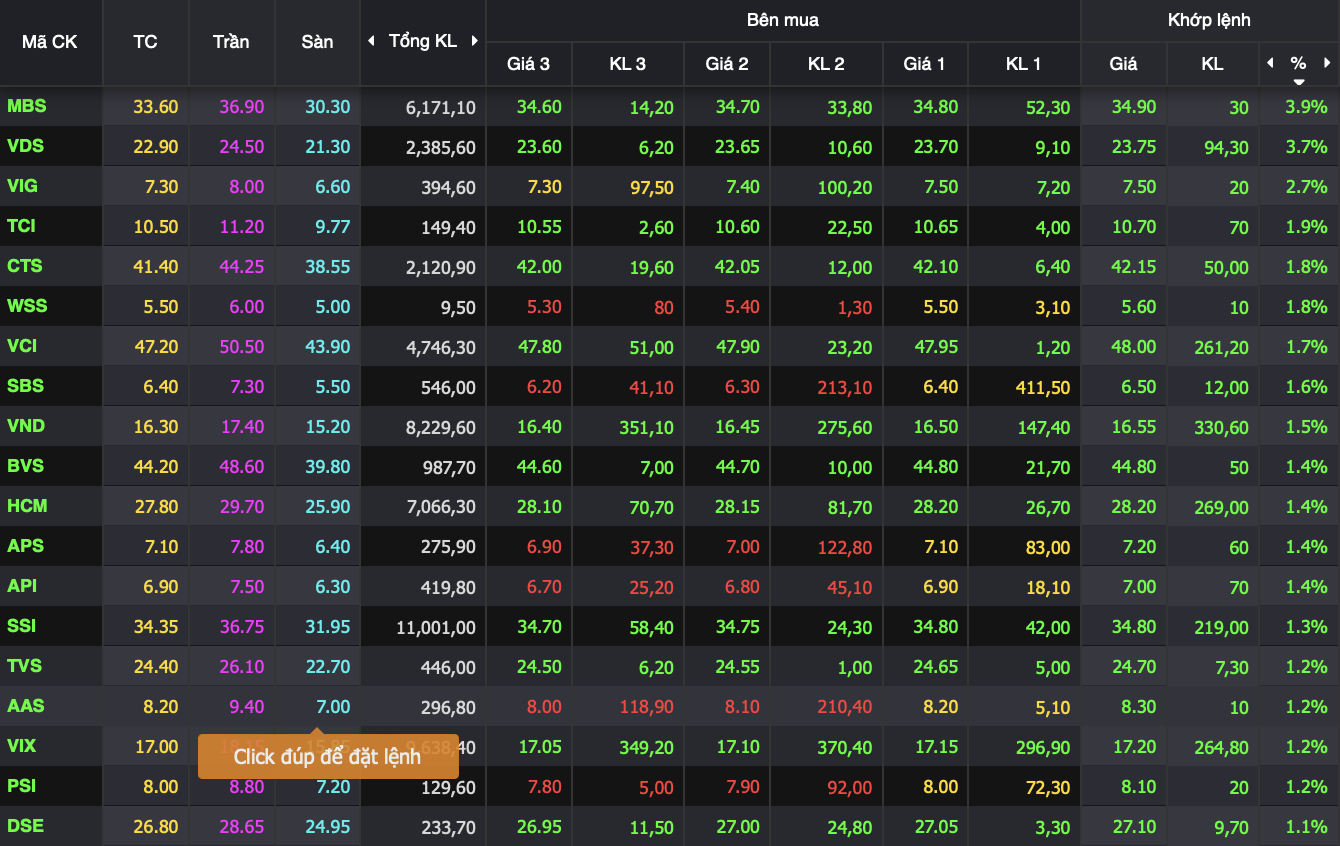
Task: Click the % column header
Action: [1298, 63]
